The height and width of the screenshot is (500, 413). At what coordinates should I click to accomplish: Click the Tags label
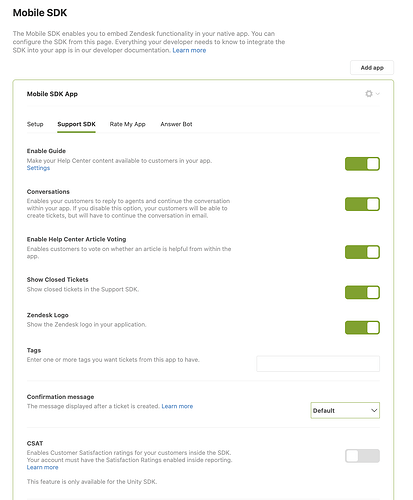tap(34, 350)
